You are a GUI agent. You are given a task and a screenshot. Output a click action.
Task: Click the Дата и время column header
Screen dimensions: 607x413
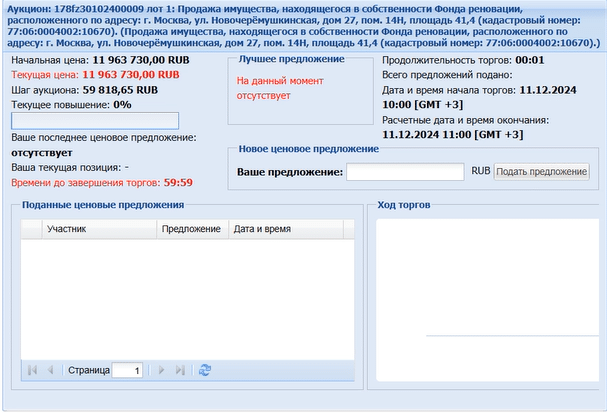[286, 229]
